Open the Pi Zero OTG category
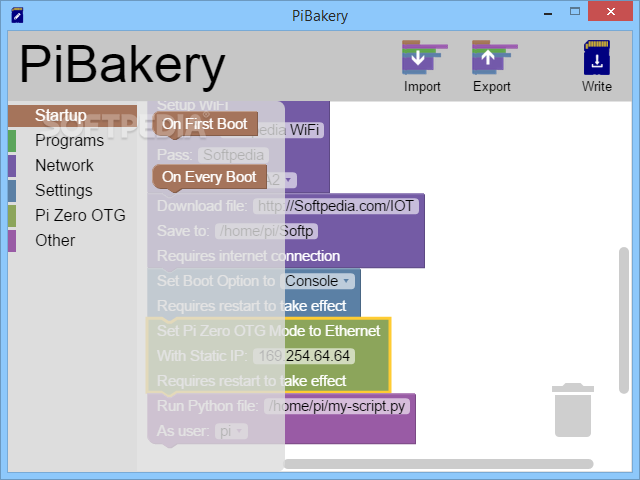The height and width of the screenshot is (480, 640). pos(80,215)
